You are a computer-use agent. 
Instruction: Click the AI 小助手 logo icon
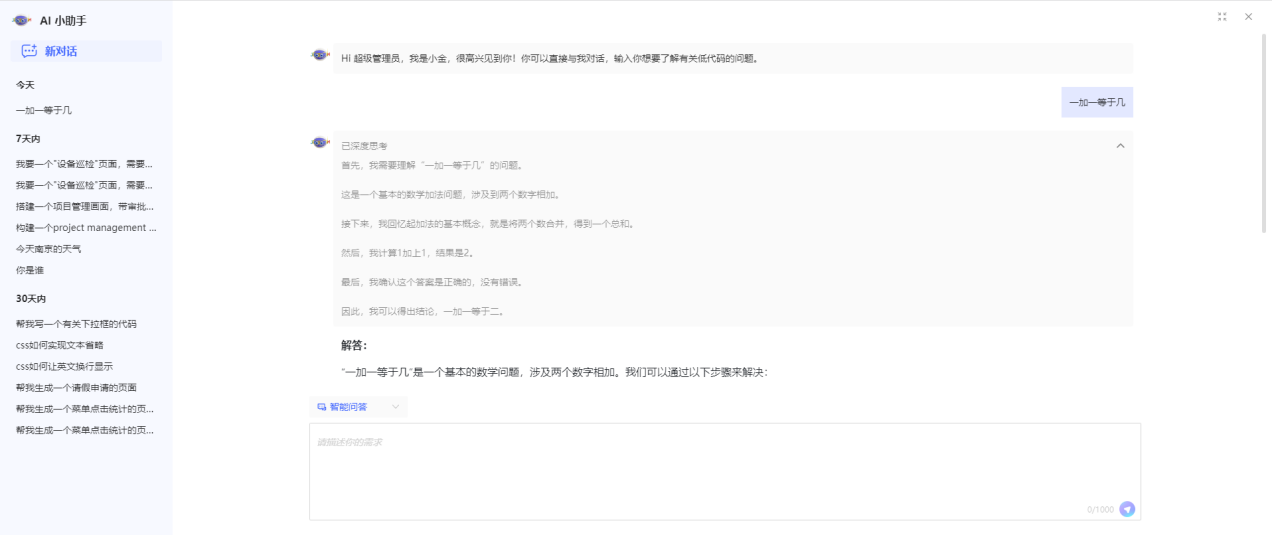point(21,20)
